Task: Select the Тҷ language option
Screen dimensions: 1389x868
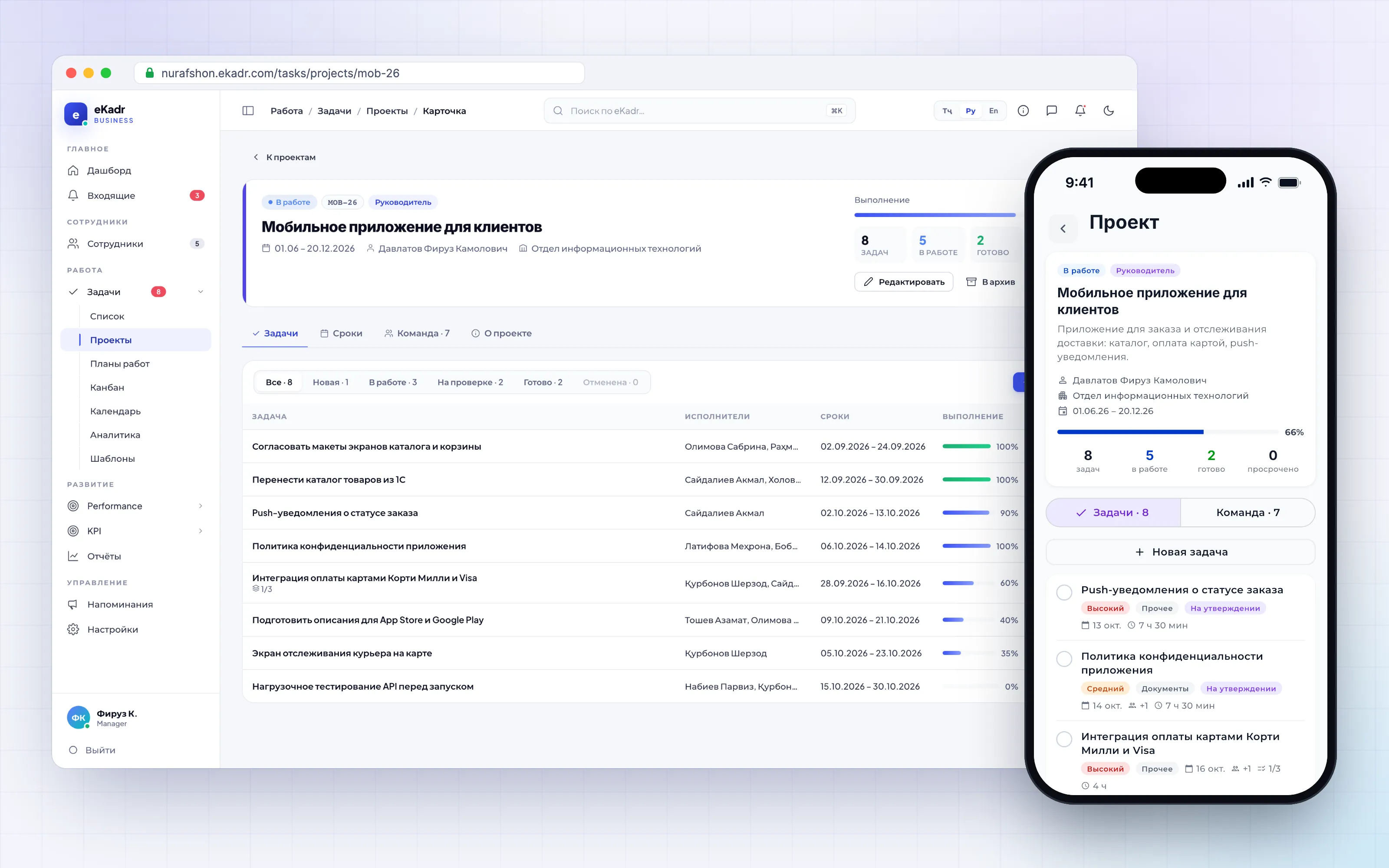Action: (x=947, y=111)
